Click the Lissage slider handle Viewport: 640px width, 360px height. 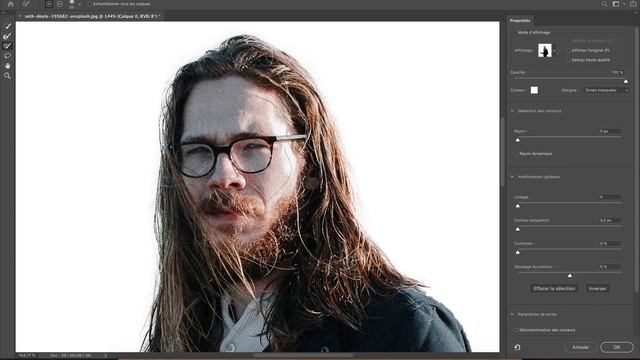tap(518, 206)
